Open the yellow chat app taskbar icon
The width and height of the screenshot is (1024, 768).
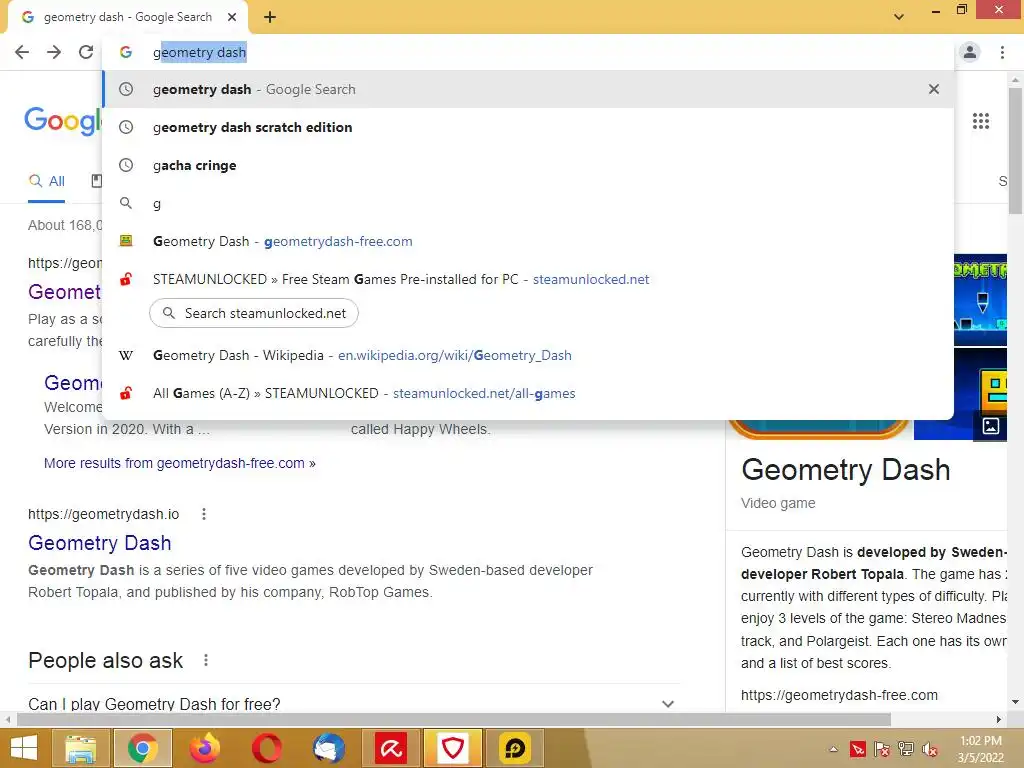pyautogui.click(x=515, y=748)
